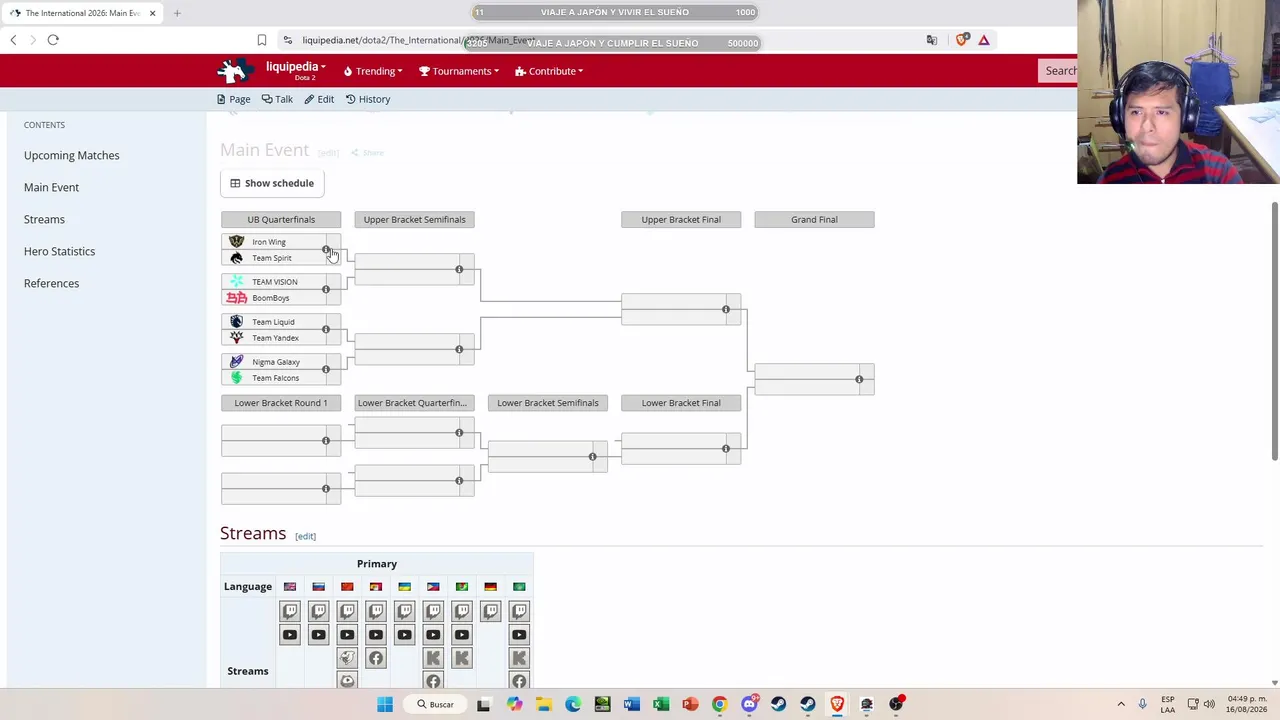Click the Buscar taskbar search box

[436, 704]
